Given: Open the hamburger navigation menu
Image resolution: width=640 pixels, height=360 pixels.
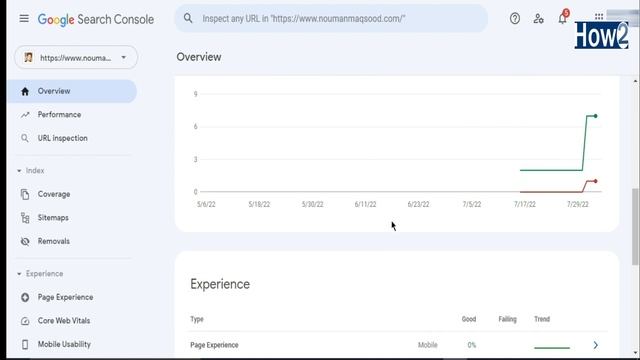Looking at the screenshot, I should (24, 19).
